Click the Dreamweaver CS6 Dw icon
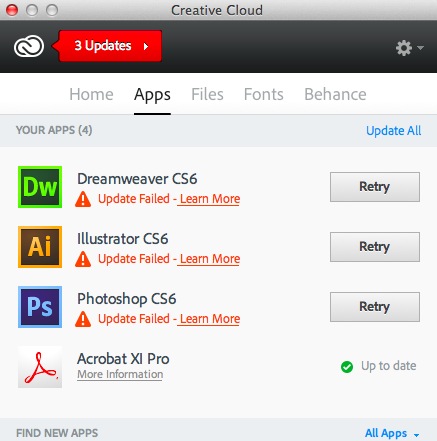The height and width of the screenshot is (441, 437). 40,187
